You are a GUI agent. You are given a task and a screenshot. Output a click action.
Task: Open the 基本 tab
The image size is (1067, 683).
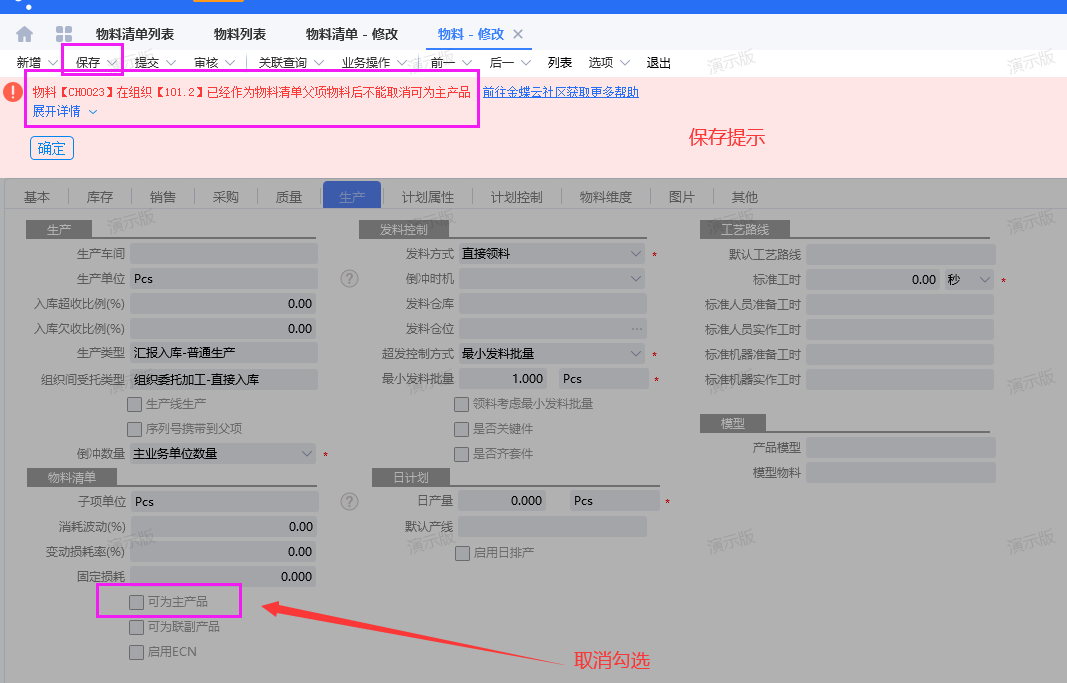coord(37,197)
